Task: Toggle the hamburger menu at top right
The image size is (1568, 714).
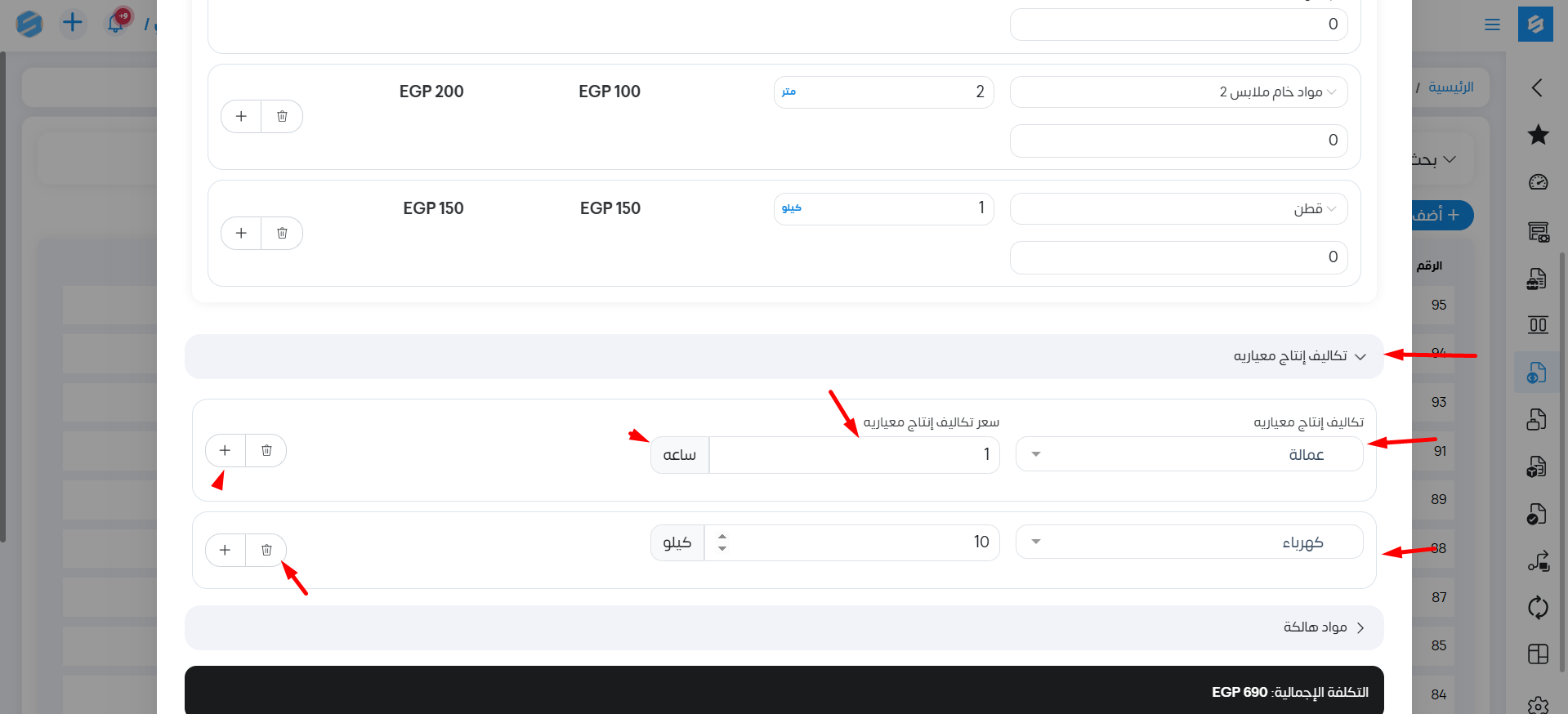Action: pyautogui.click(x=1492, y=25)
